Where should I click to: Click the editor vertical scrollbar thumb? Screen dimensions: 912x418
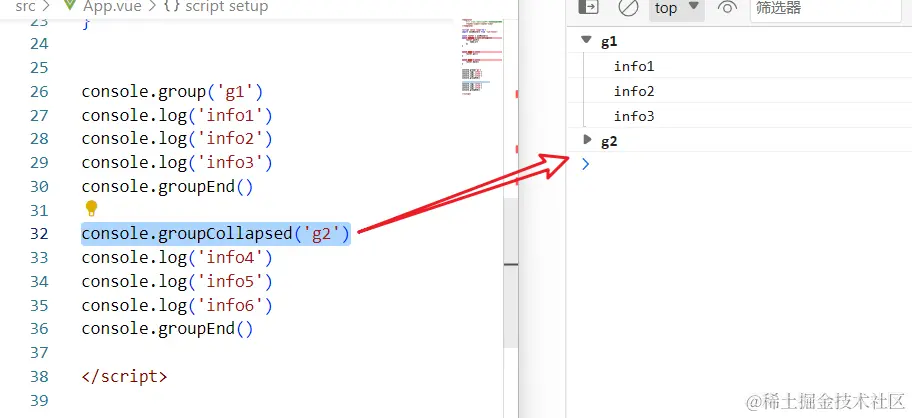click(x=511, y=273)
